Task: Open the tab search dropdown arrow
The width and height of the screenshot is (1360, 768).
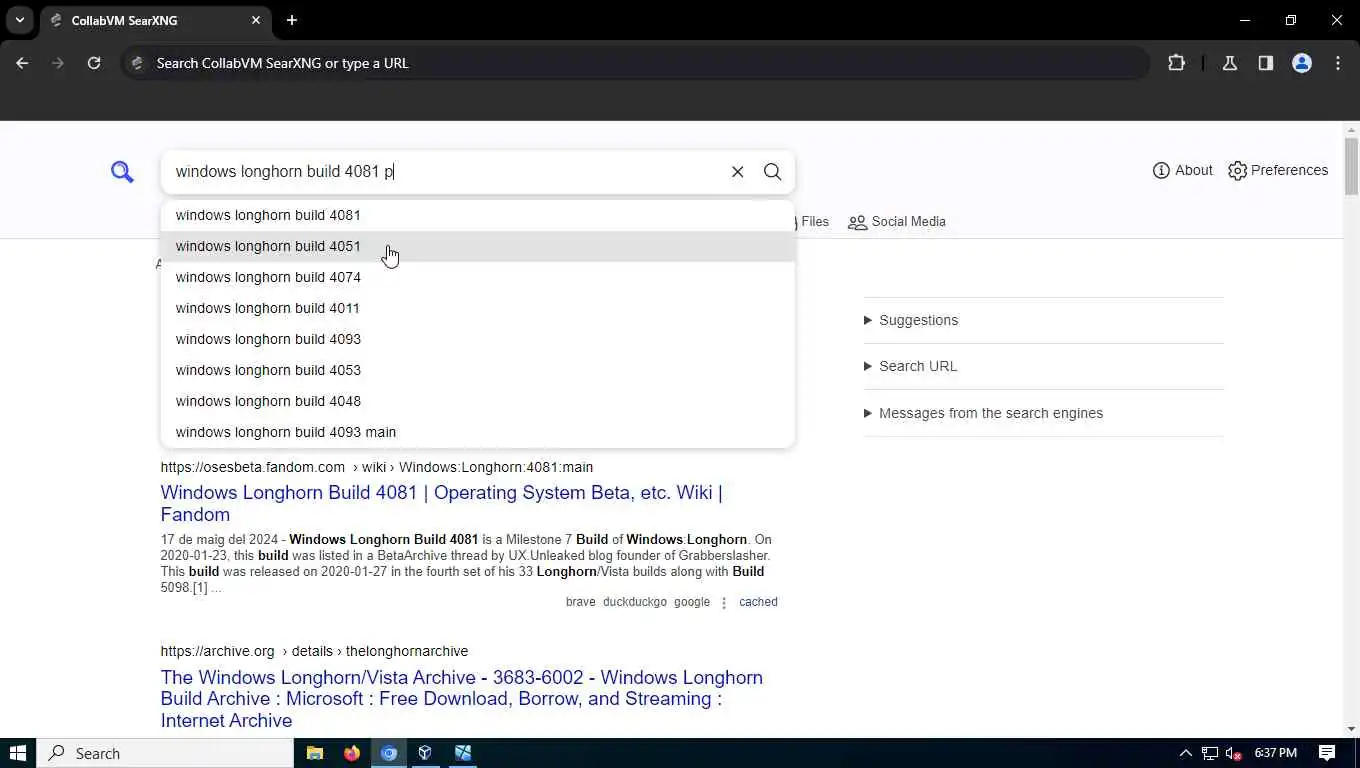Action: click(19, 20)
